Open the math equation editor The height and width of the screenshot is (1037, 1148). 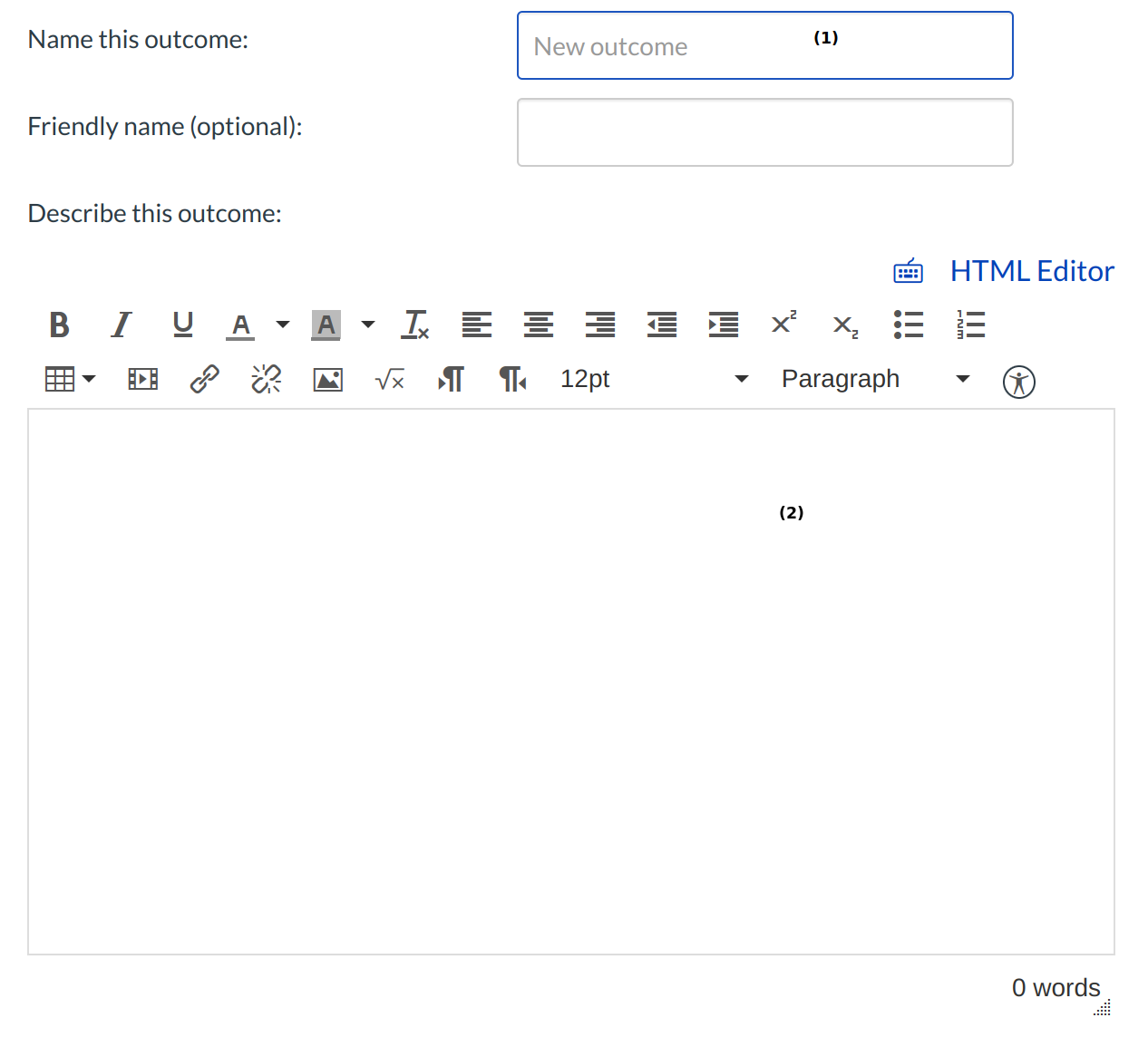point(390,379)
